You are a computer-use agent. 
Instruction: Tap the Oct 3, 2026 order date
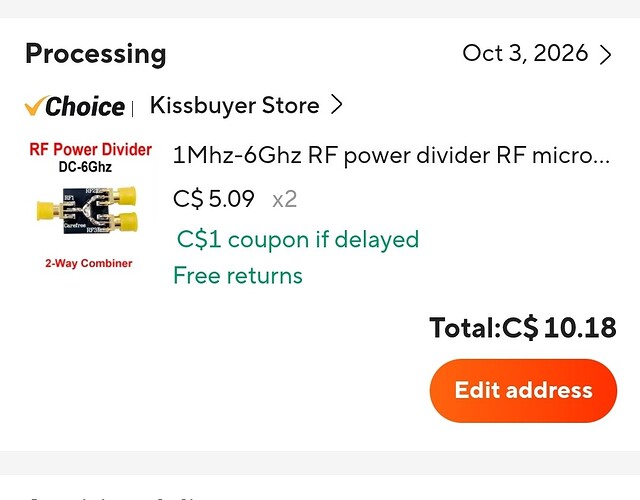[x=525, y=53]
